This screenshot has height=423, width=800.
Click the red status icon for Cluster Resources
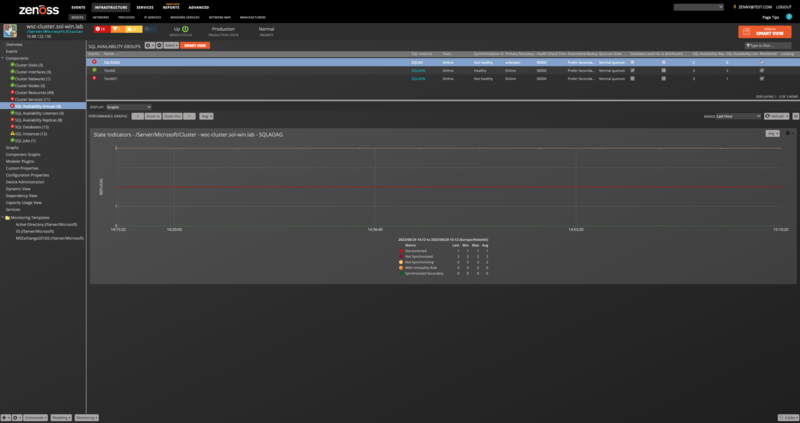click(12, 93)
